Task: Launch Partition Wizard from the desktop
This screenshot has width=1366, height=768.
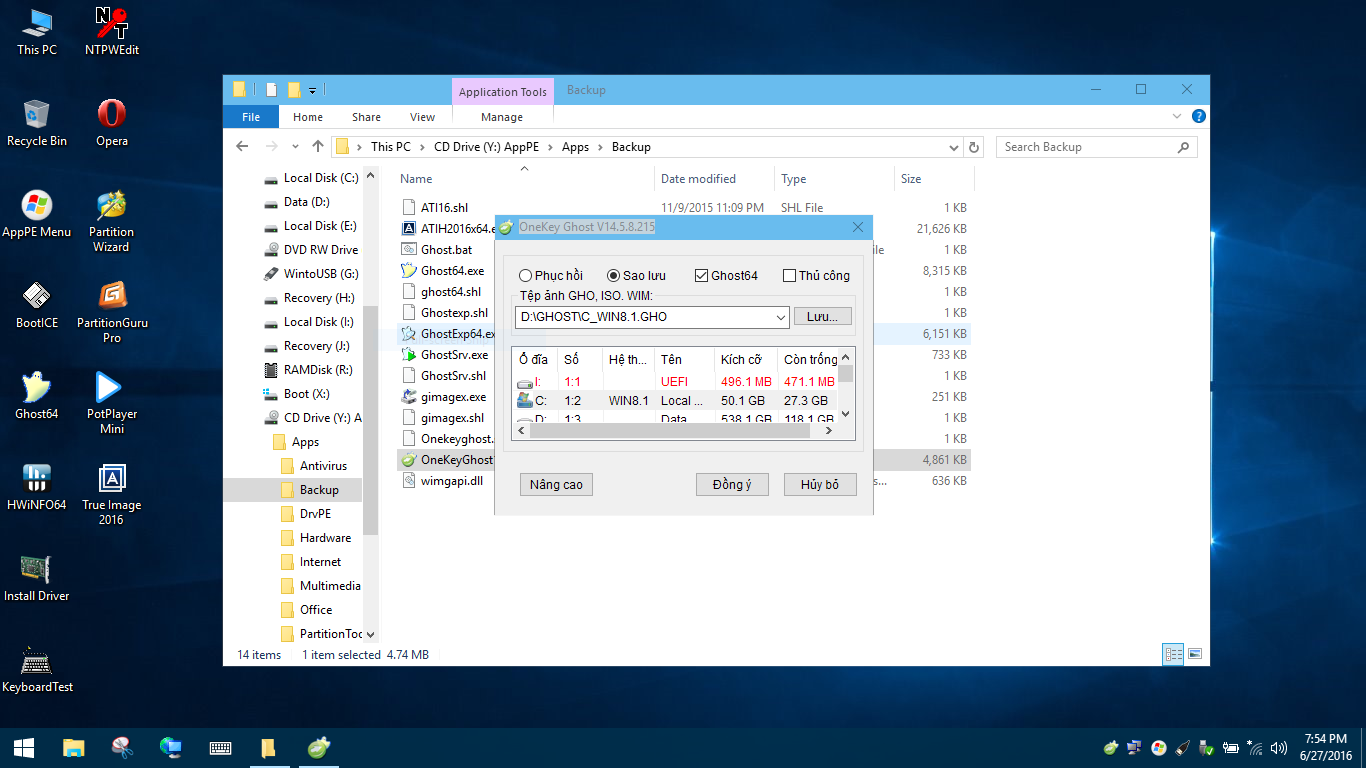Action: point(111,222)
